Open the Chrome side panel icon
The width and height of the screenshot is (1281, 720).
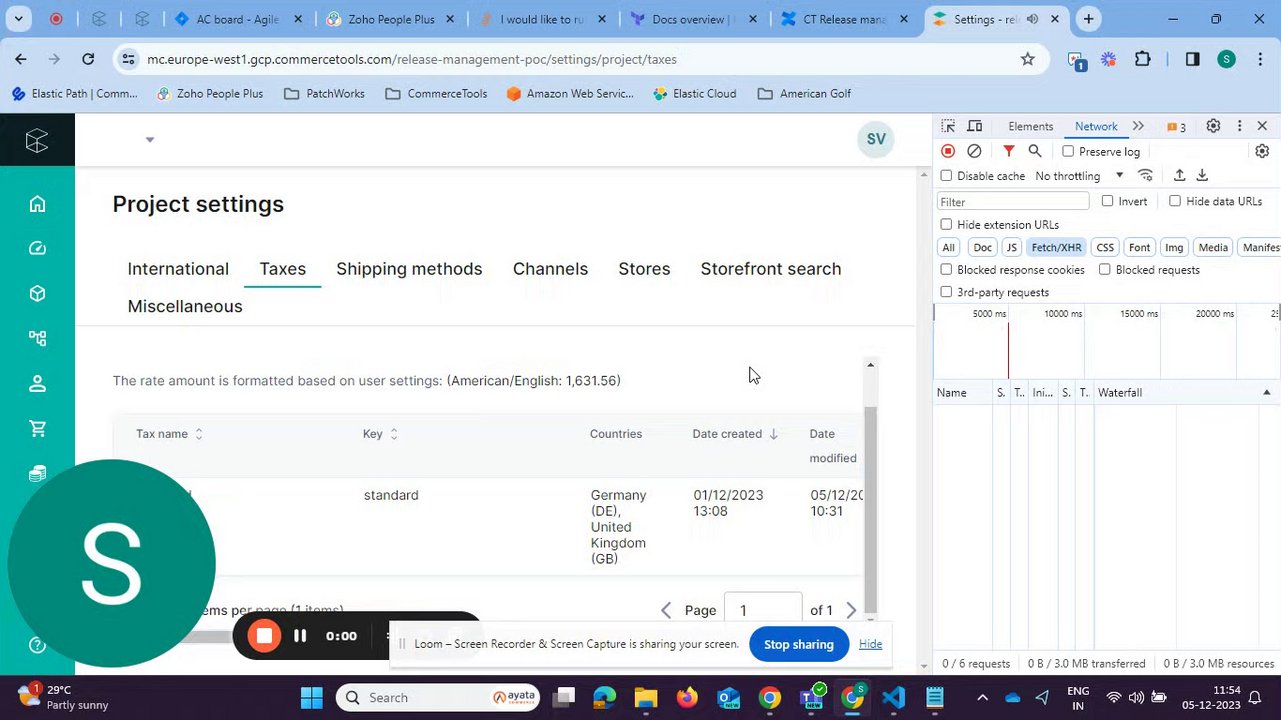pos(1192,59)
